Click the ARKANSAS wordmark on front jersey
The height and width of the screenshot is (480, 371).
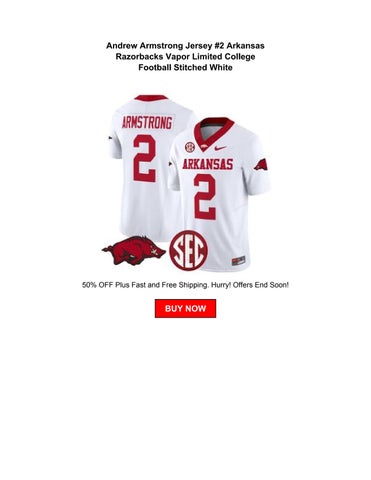[208, 164]
